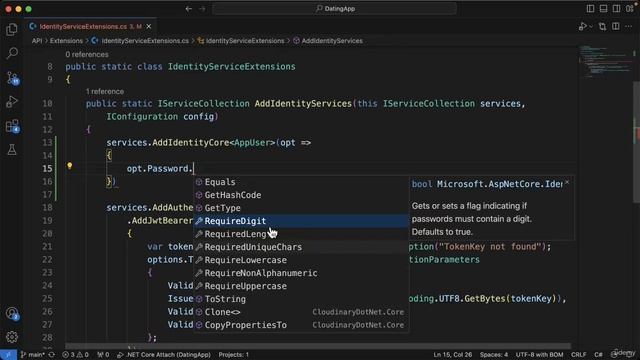This screenshot has height=360, width=640.
Task: Open the Explorer view in activity bar
Action: pyautogui.click(x=12, y=29)
